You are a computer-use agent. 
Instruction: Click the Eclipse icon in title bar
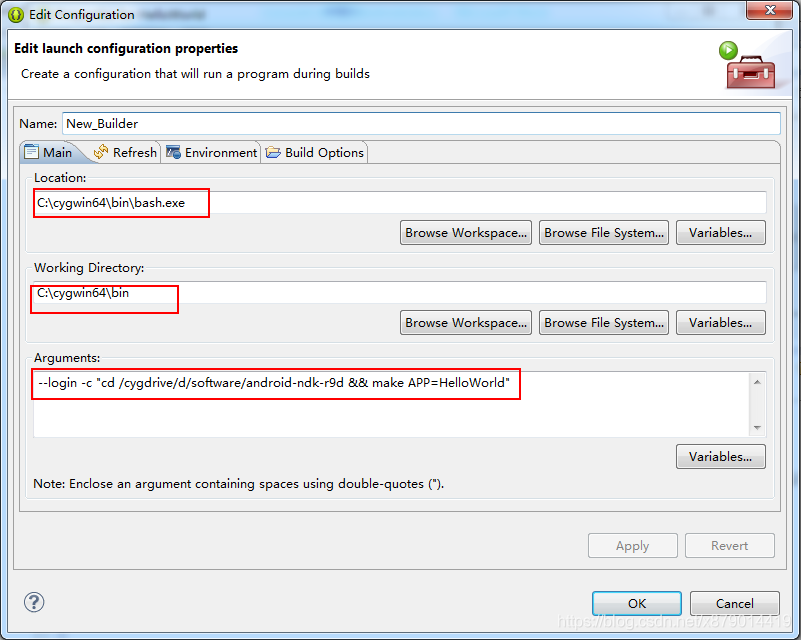16,15
